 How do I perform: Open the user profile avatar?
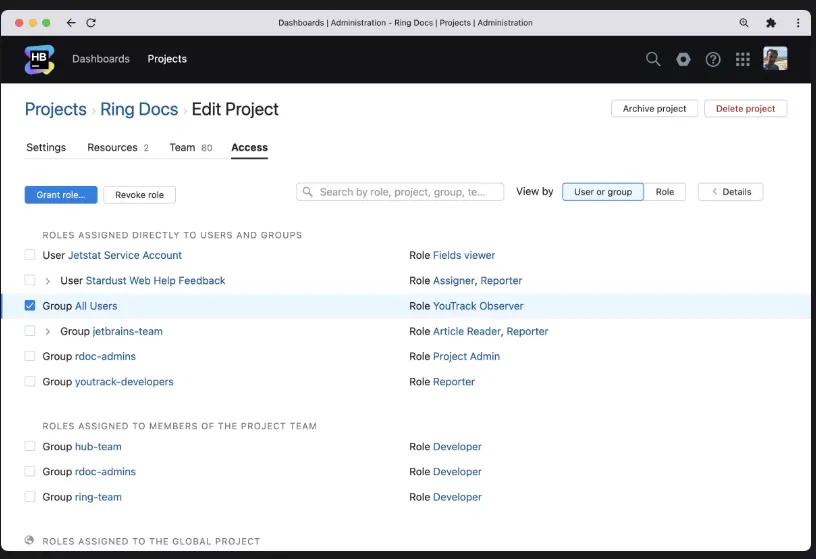point(775,58)
